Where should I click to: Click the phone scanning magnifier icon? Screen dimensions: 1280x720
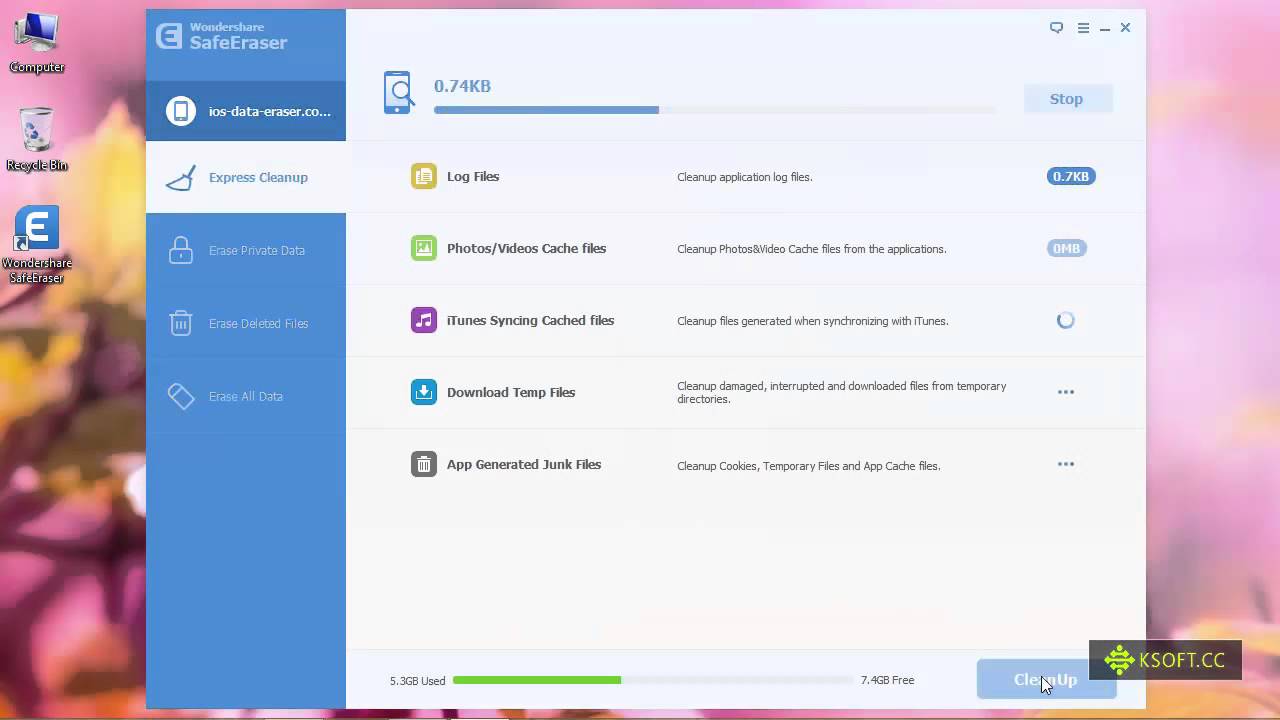point(398,92)
